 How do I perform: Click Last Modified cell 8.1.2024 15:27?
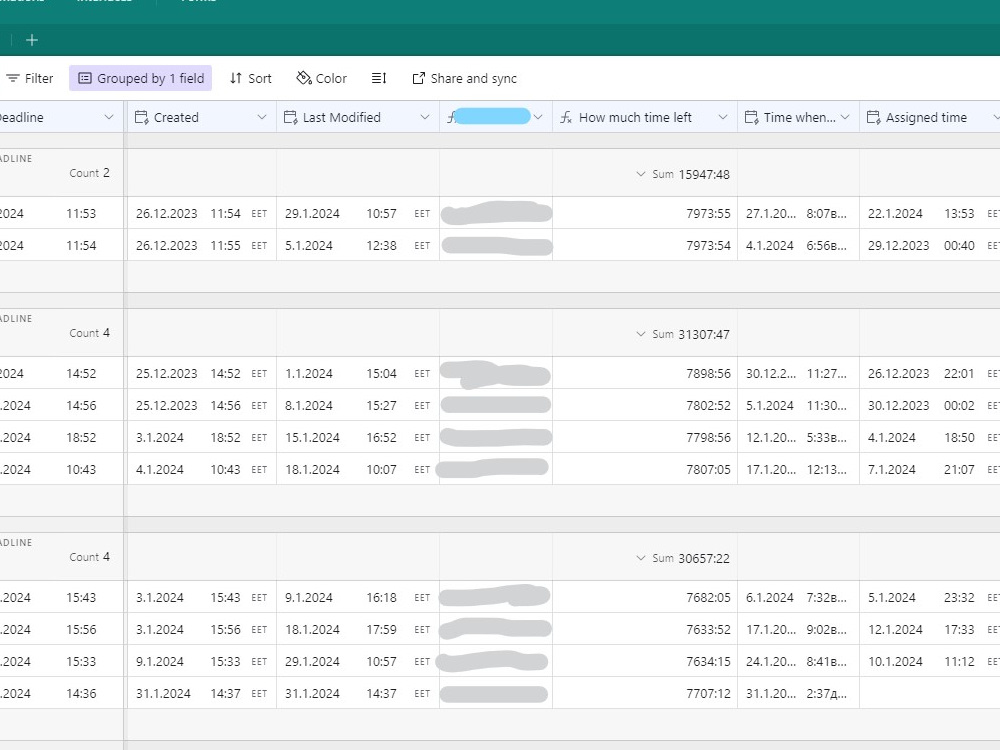pos(358,405)
